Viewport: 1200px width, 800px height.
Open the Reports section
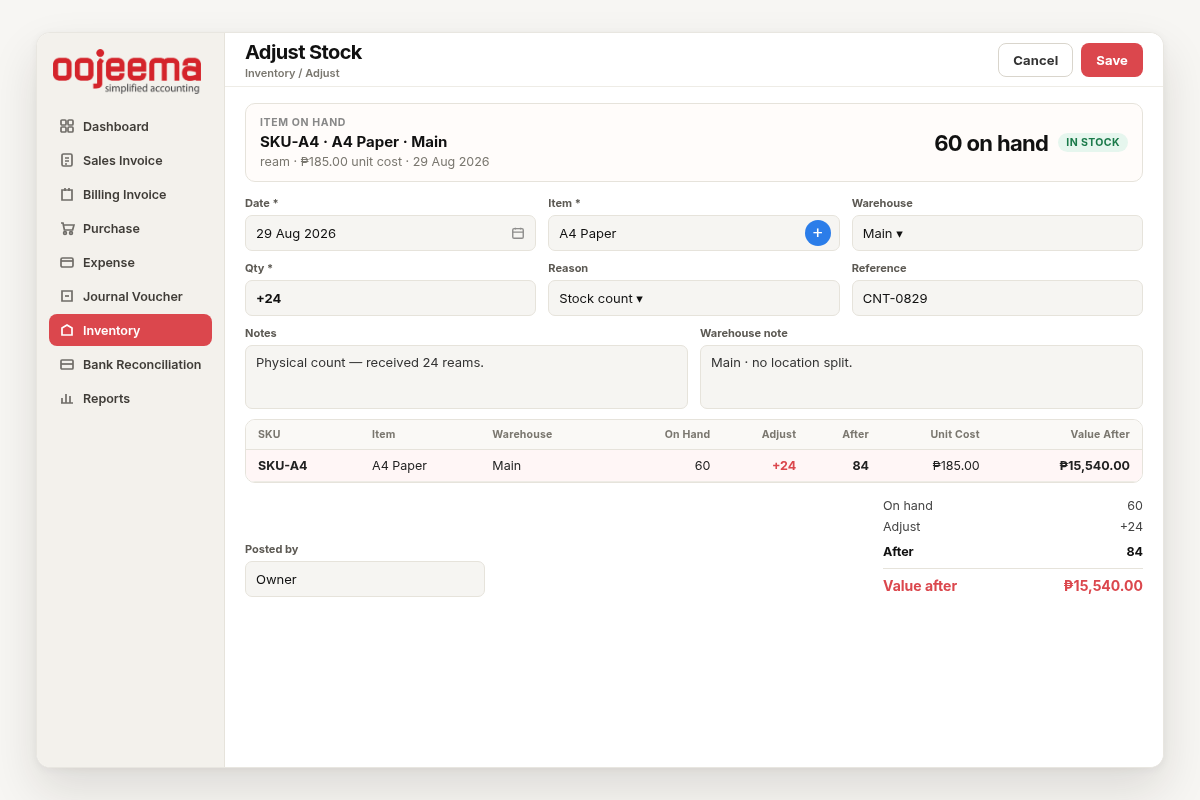click(130, 398)
